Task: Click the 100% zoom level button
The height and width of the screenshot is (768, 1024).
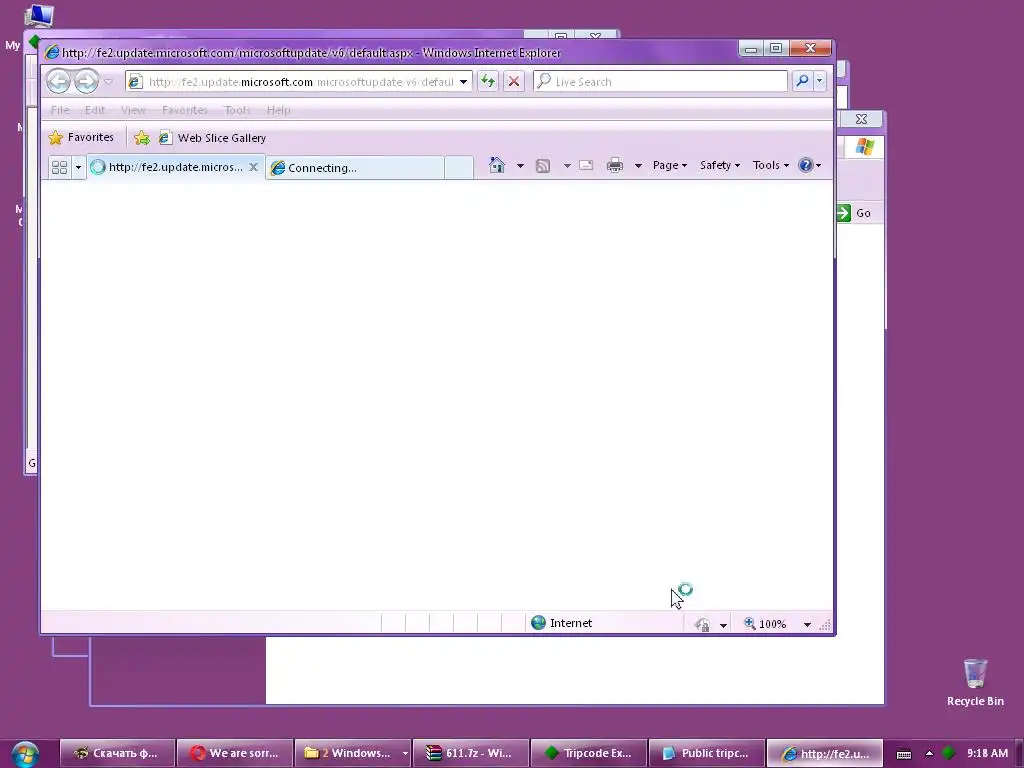Action: (x=764, y=624)
